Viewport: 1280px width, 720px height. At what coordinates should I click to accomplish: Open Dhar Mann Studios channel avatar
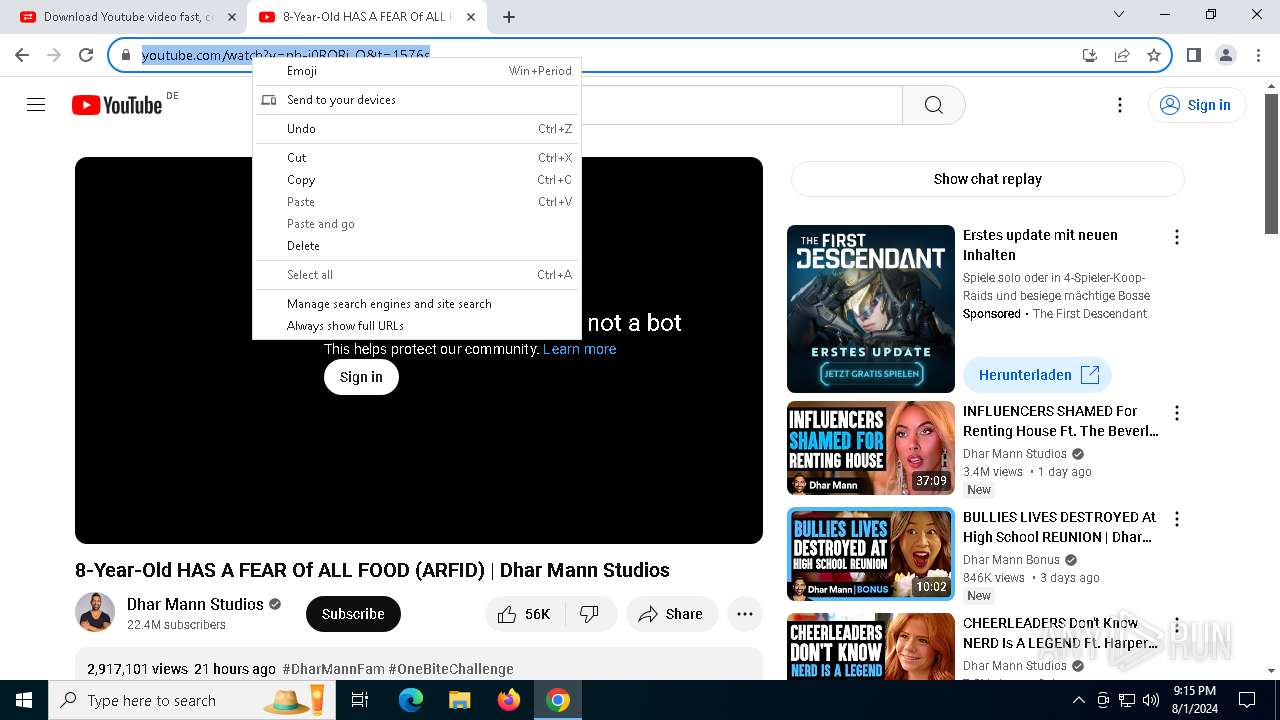click(x=95, y=612)
